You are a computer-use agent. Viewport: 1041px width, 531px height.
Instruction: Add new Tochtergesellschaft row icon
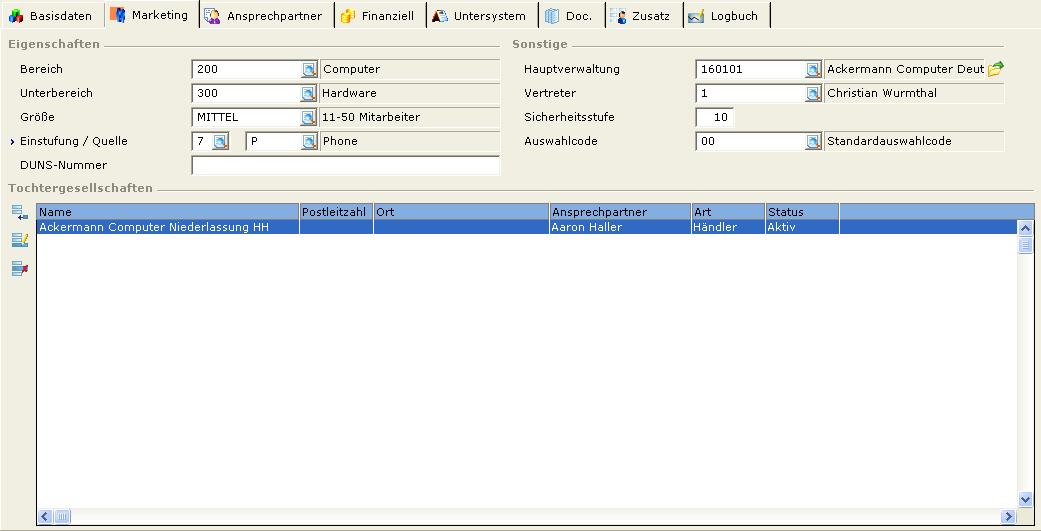[19, 212]
